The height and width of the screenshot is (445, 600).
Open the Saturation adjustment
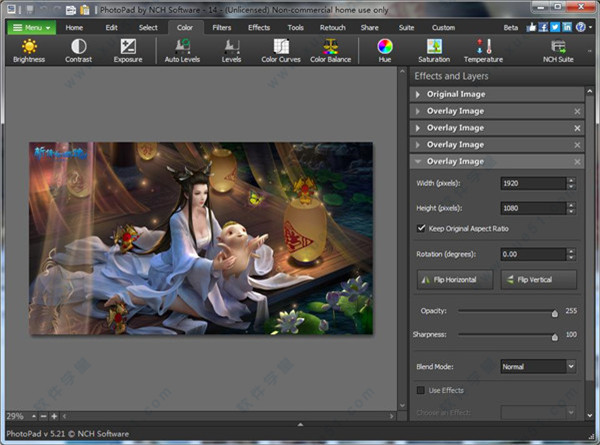click(434, 51)
